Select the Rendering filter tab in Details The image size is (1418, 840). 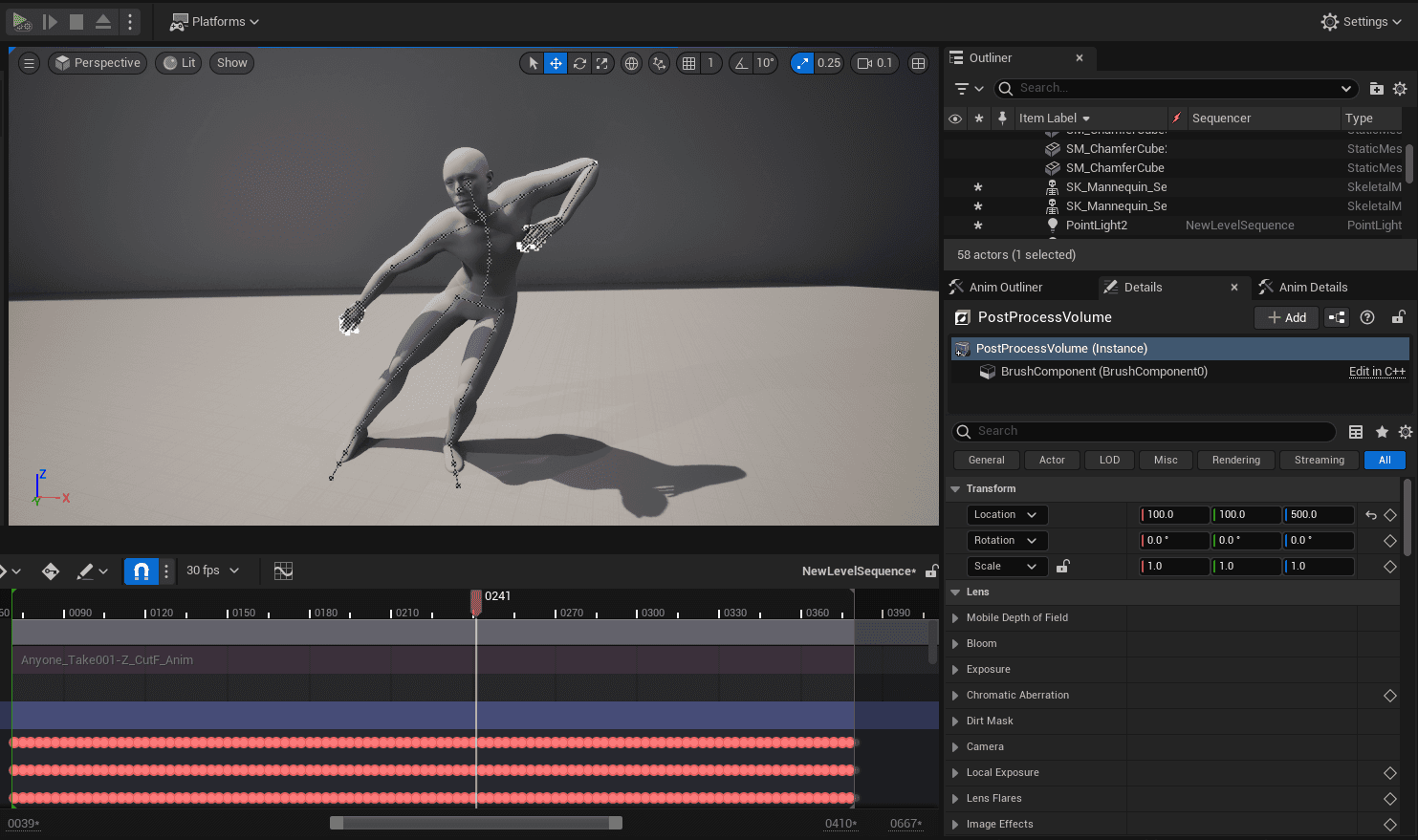point(1235,460)
